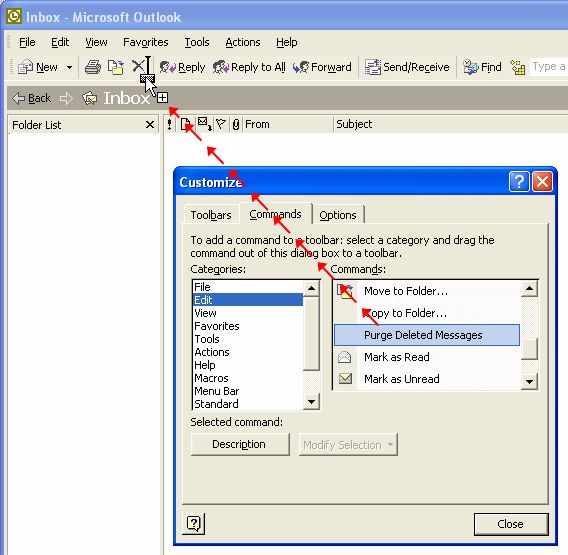Select Move to Folder command
This screenshot has height=555, width=568.
(427, 291)
